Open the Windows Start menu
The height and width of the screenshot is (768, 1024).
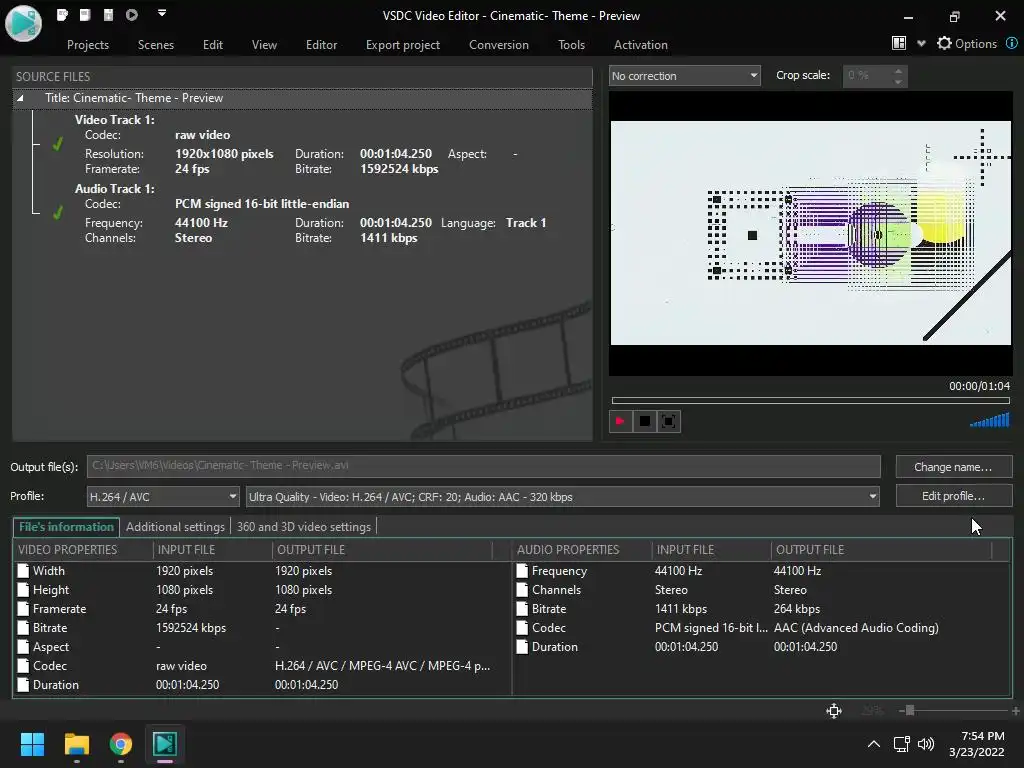(x=32, y=744)
